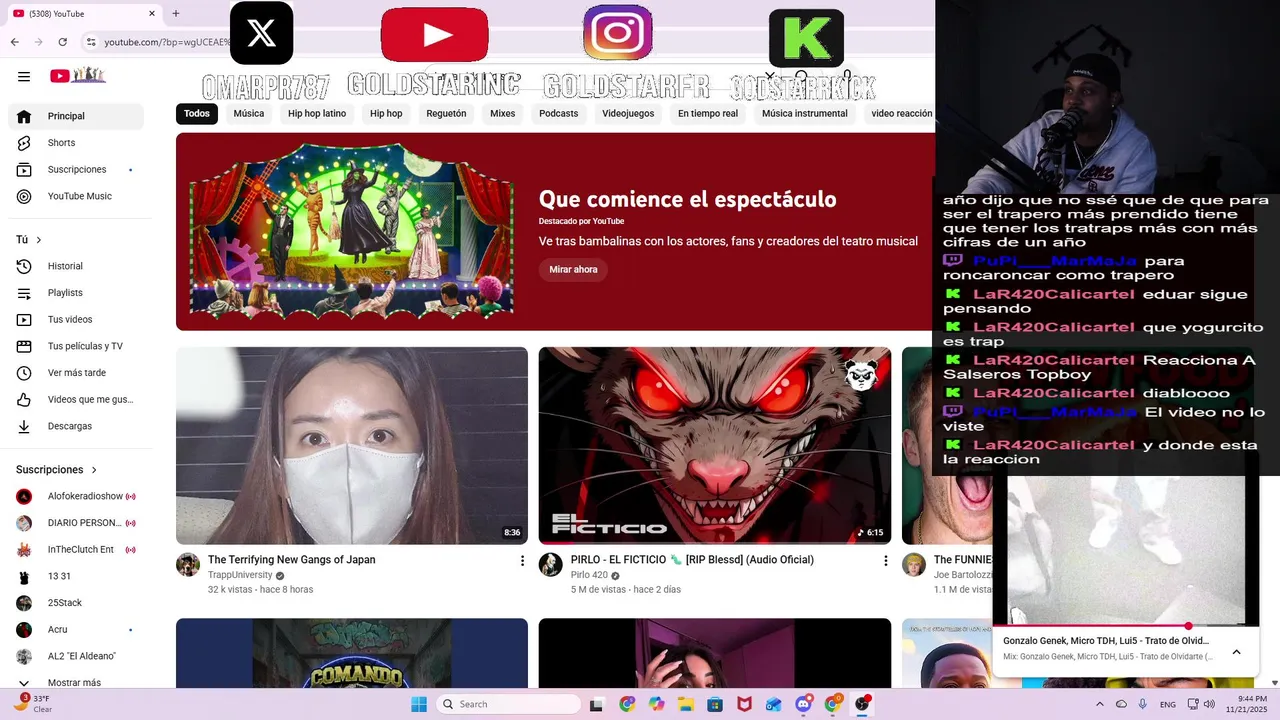The height and width of the screenshot is (720, 1280).
Task: Open AL2 El Aldeano subscription
Action: pos(76,657)
